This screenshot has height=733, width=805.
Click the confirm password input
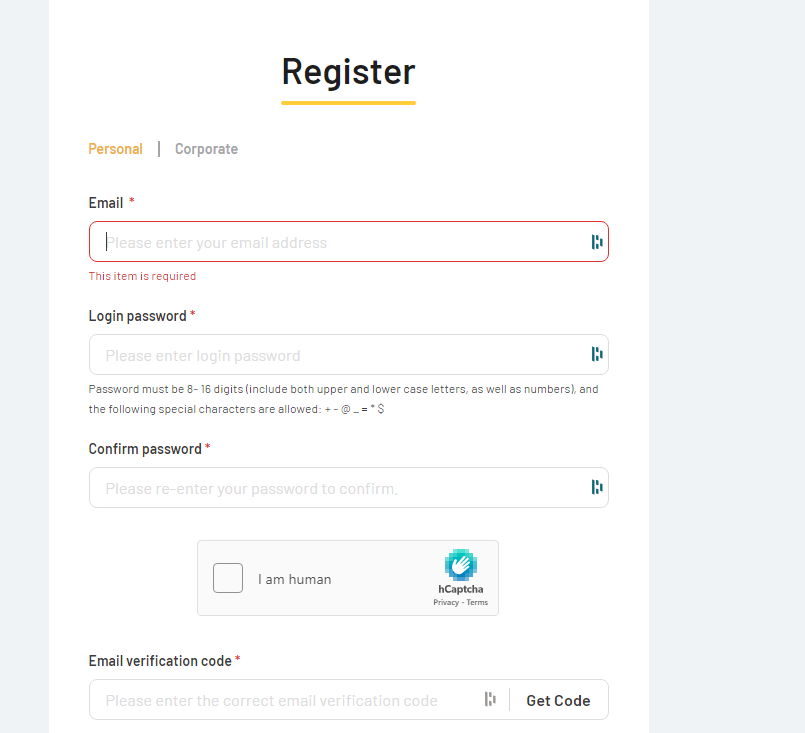point(300,487)
